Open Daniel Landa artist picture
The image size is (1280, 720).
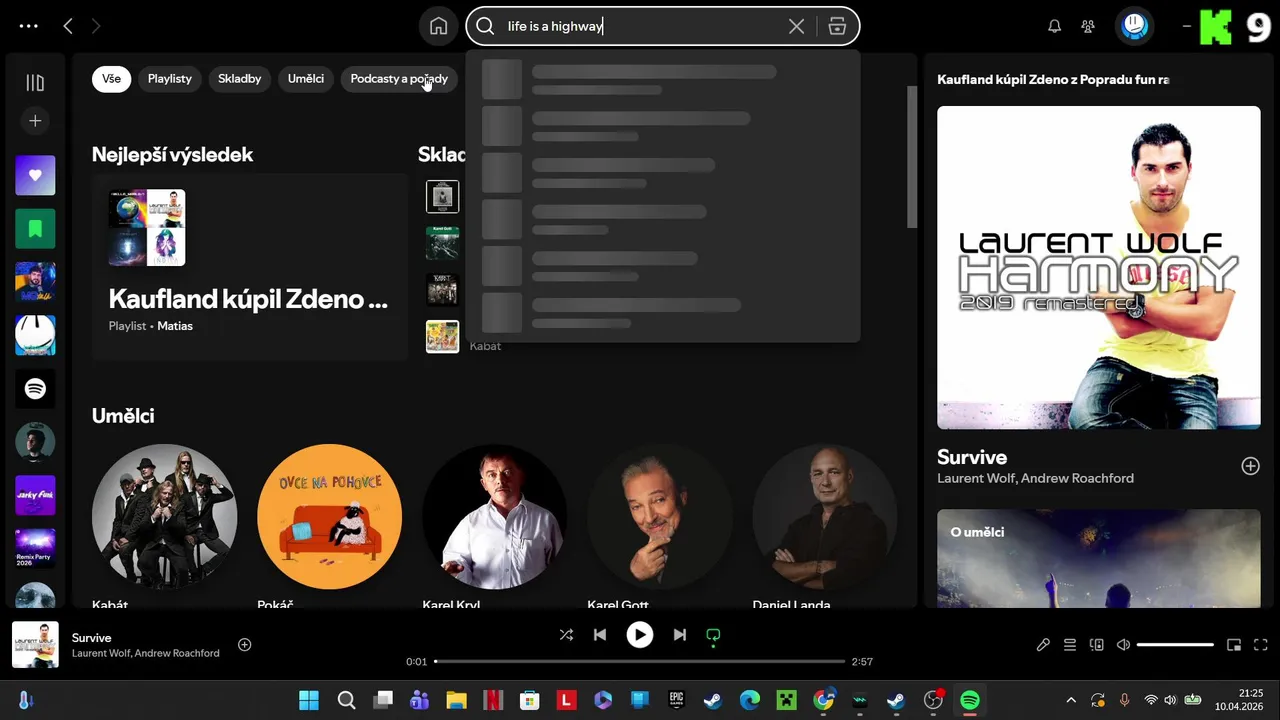point(824,517)
